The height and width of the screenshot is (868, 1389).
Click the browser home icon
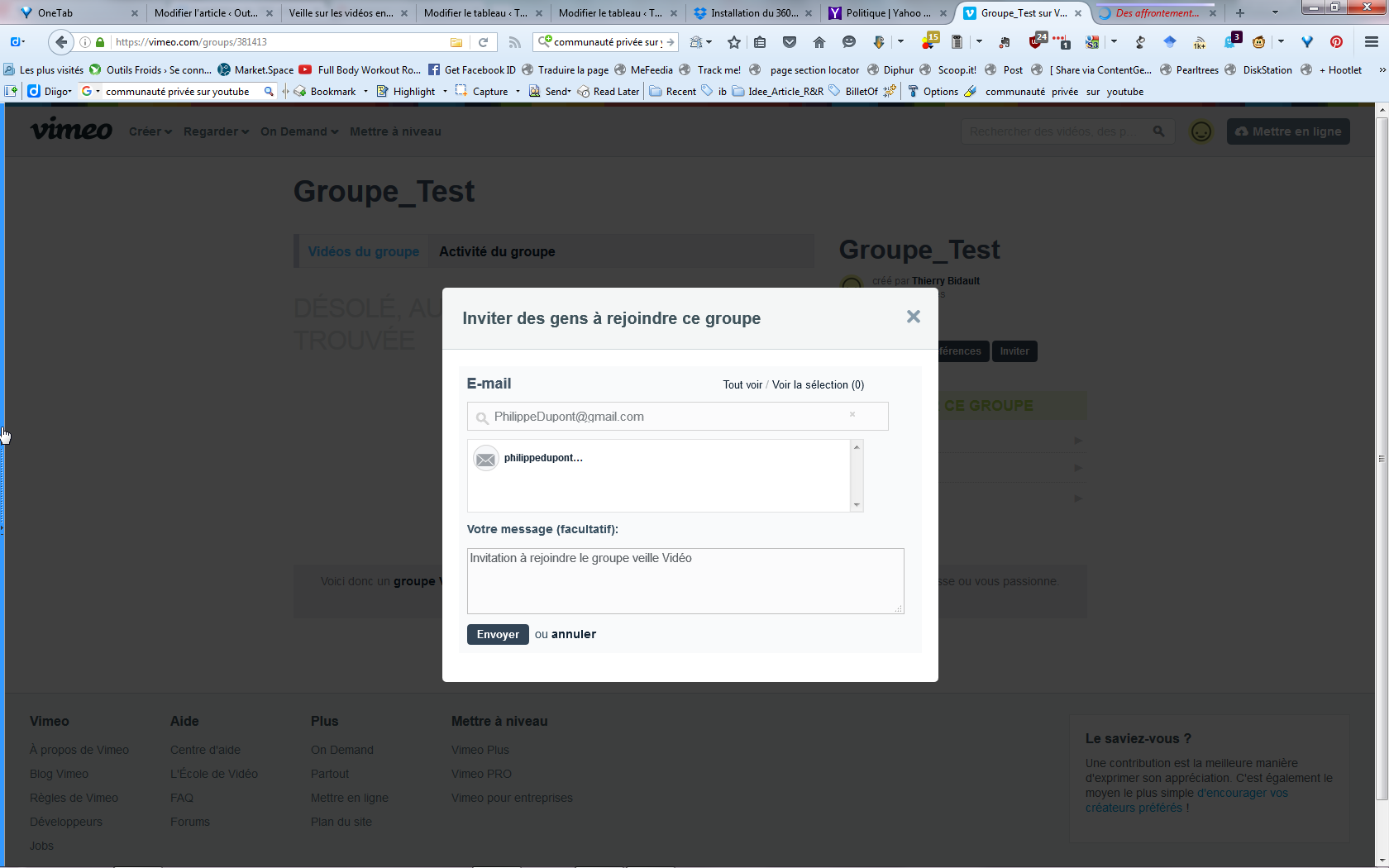point(819,42)
